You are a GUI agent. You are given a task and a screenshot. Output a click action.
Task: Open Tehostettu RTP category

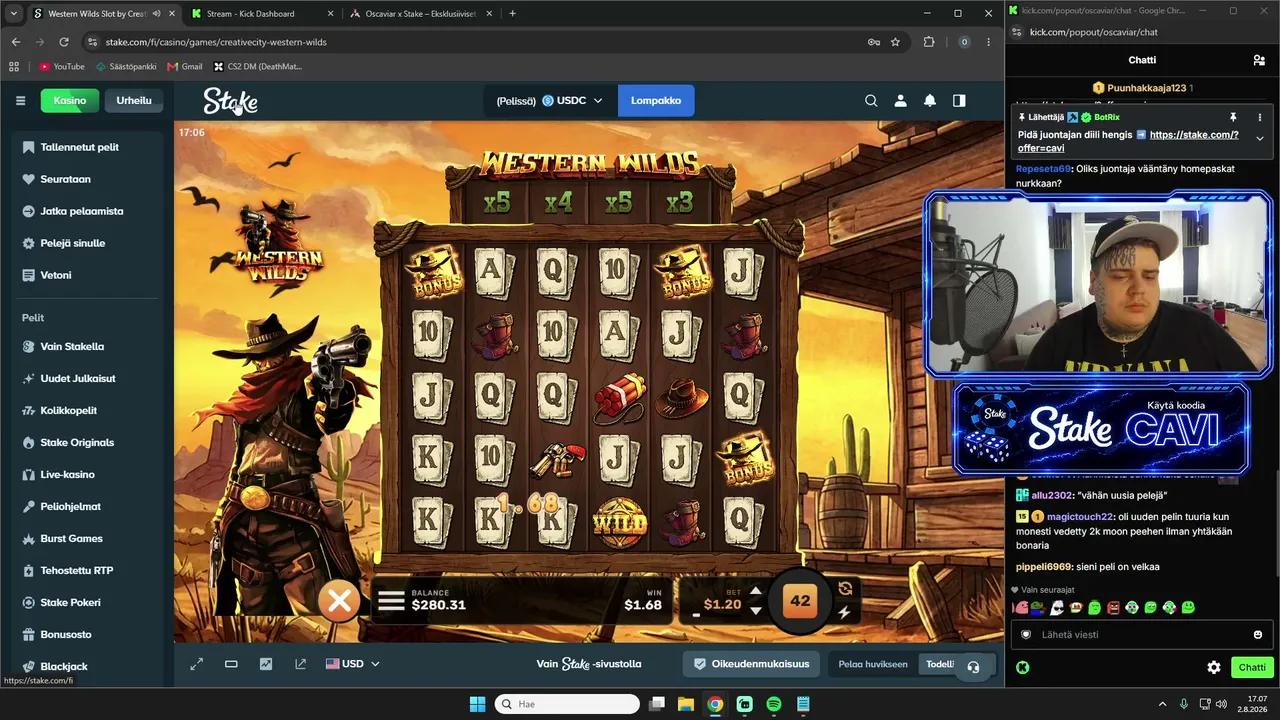coord(88,570)
